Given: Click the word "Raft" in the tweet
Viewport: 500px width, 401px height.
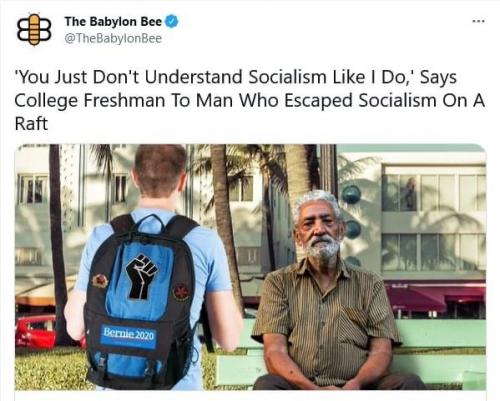Looking at the screenshot, I should [31, 123].
